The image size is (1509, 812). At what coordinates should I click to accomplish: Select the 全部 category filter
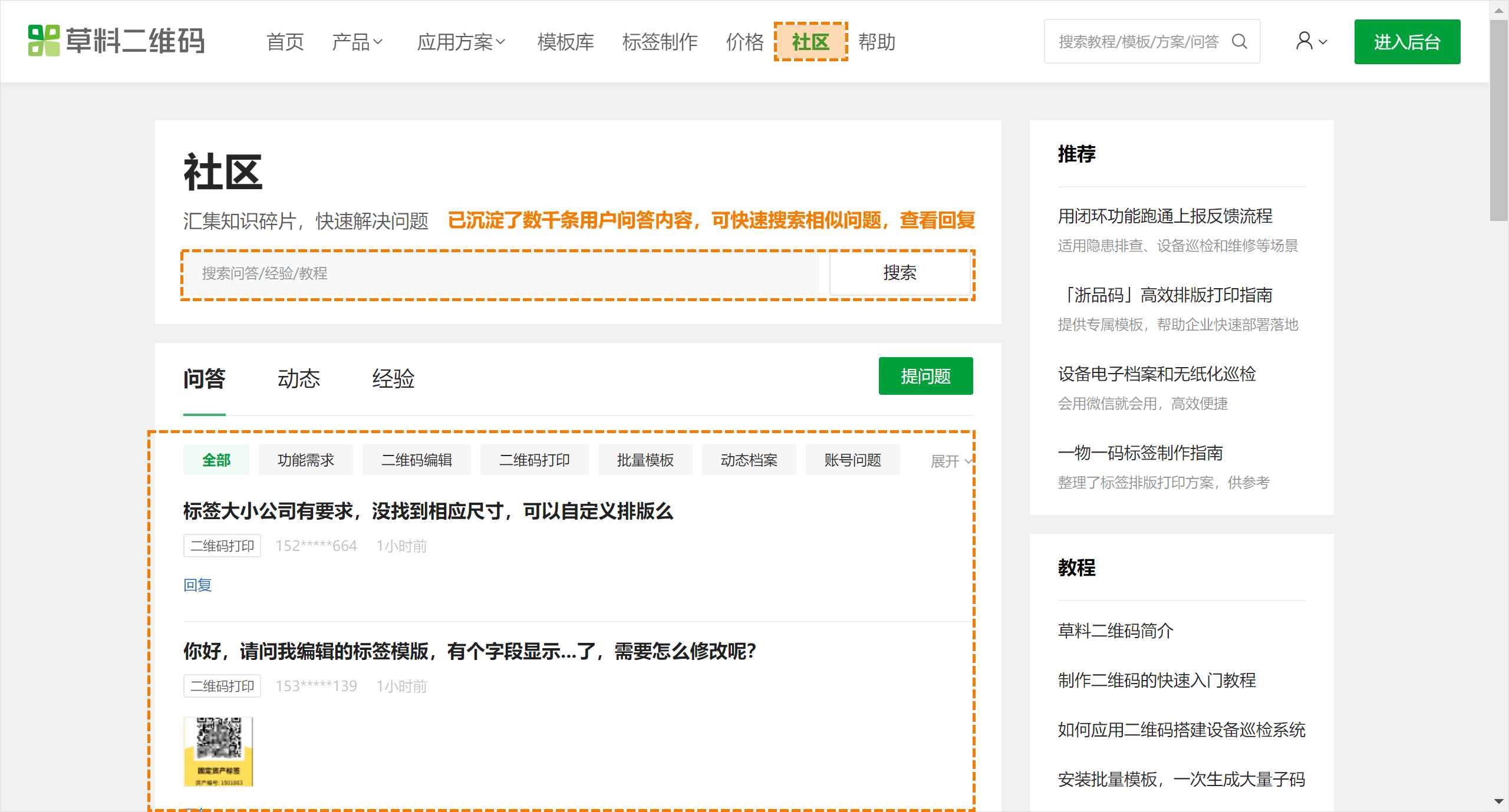(216, 460)
